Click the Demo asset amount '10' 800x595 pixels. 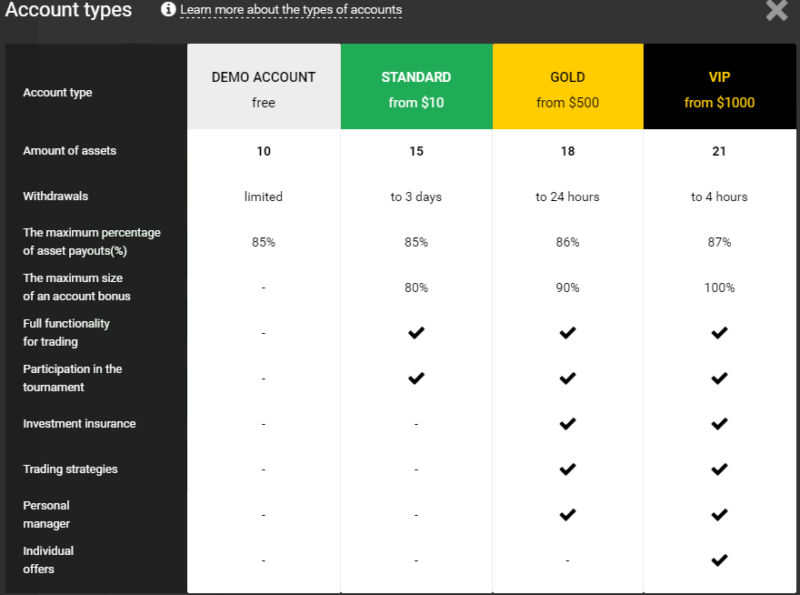[x=264, y=151]
